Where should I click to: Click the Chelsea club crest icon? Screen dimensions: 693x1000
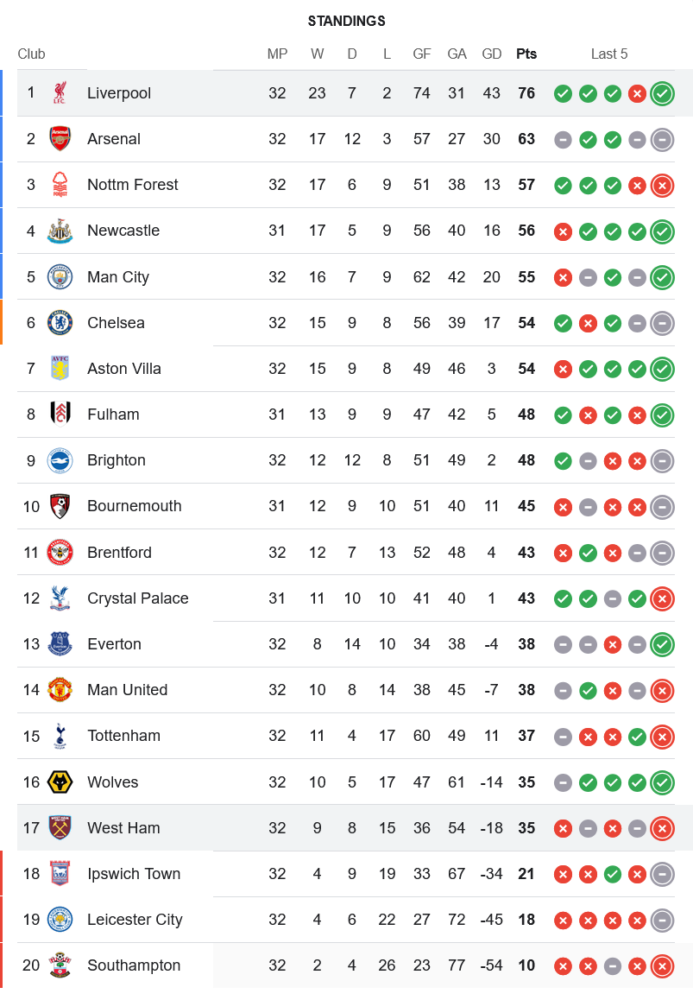pyautogui.click(x=60, y=322)
